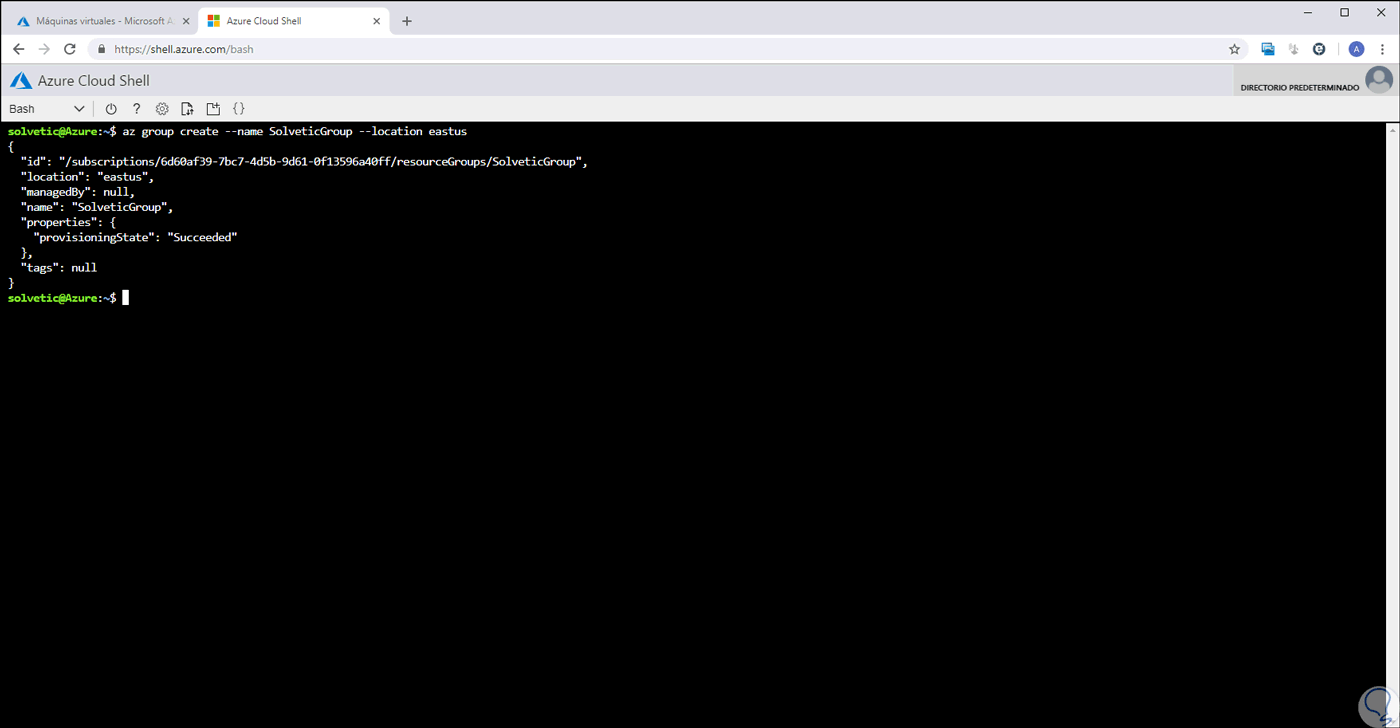Click the padlock site info icon

pos(101,49)
